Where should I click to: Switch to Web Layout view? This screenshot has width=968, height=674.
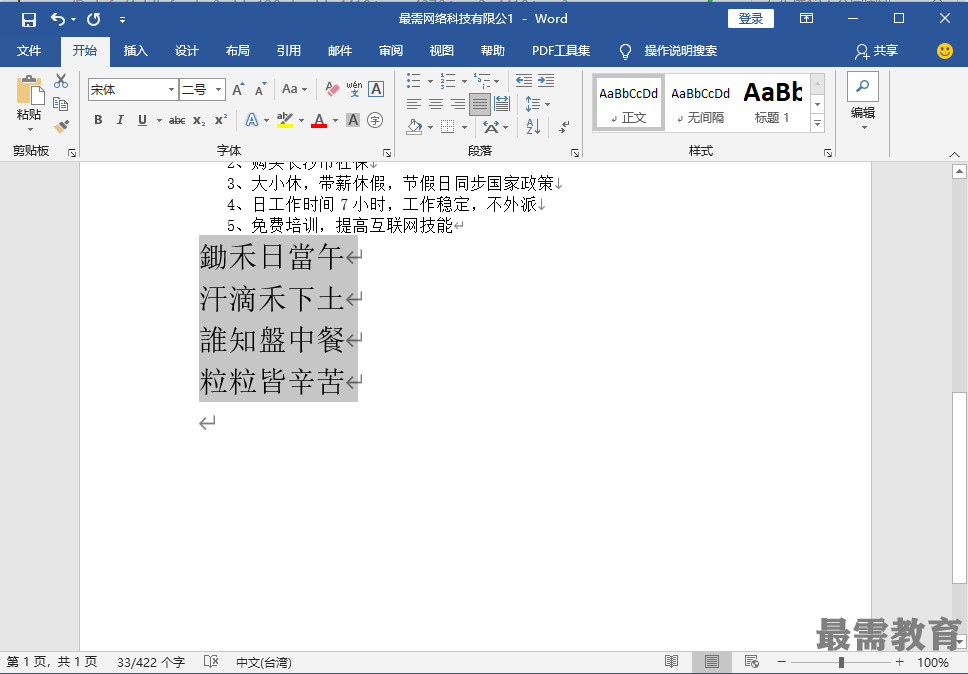[x=751, y=662]
